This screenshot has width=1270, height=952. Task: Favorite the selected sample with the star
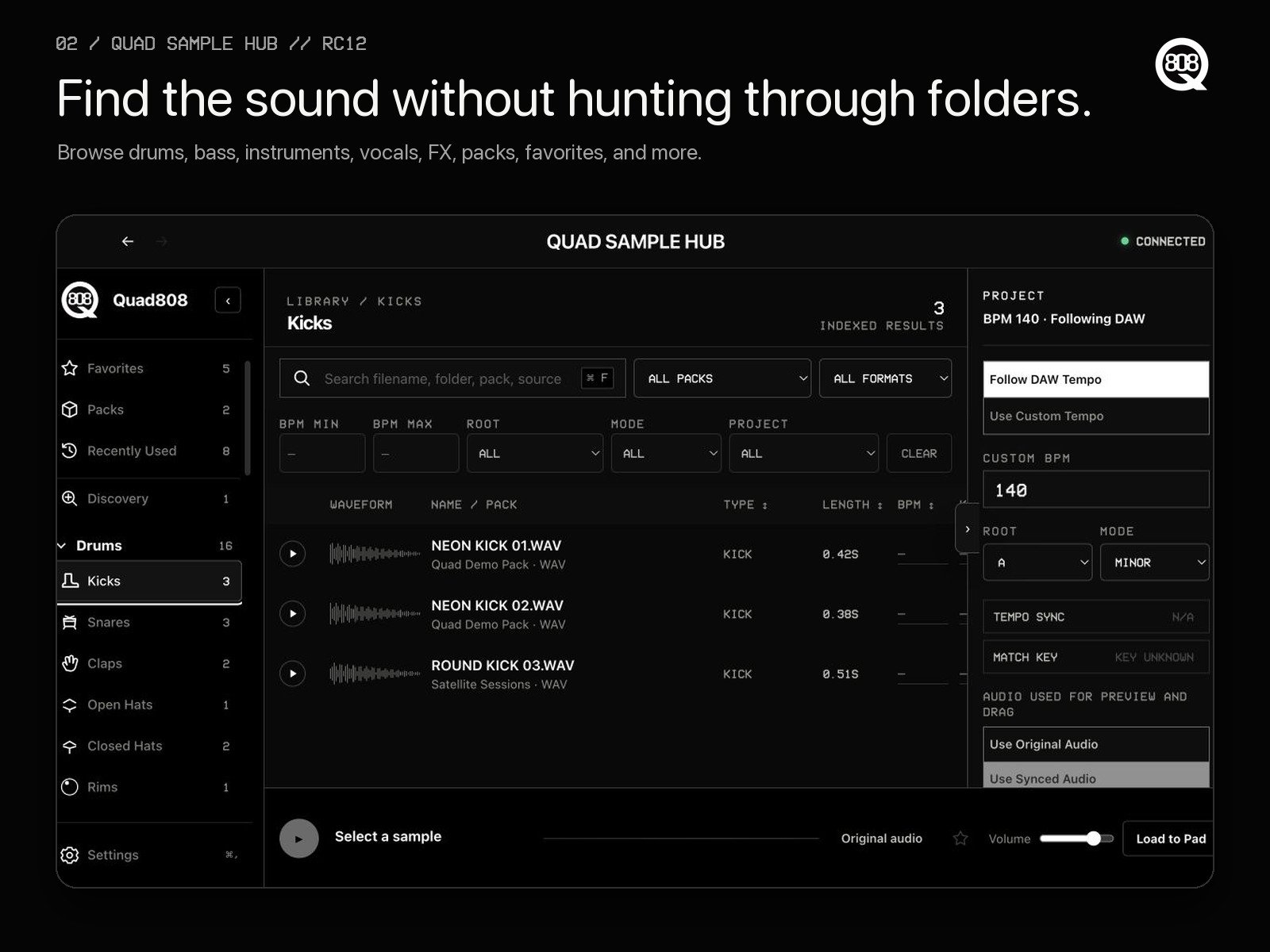960,839
